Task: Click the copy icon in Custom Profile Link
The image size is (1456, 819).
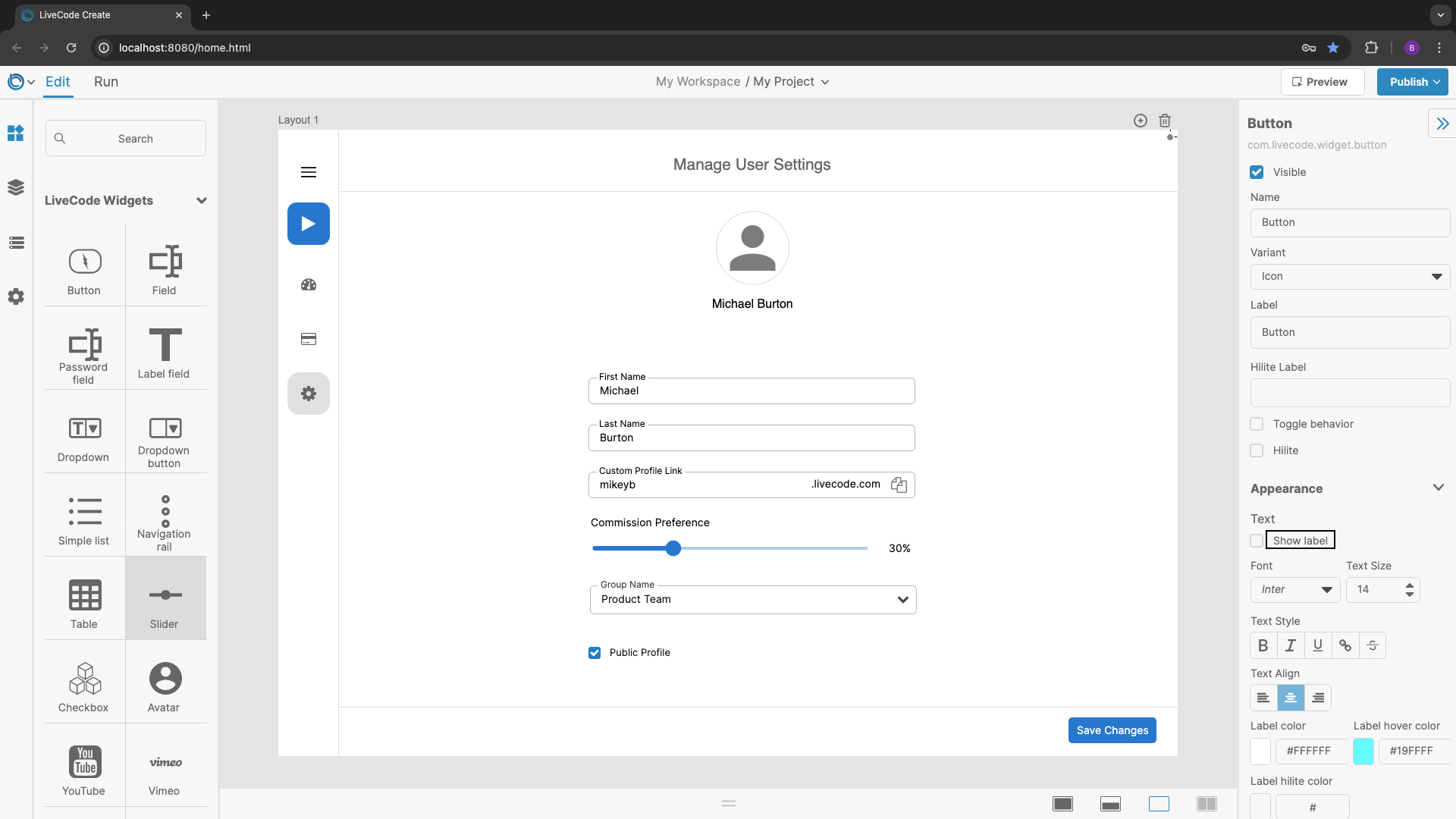Action: click(899, 485)
